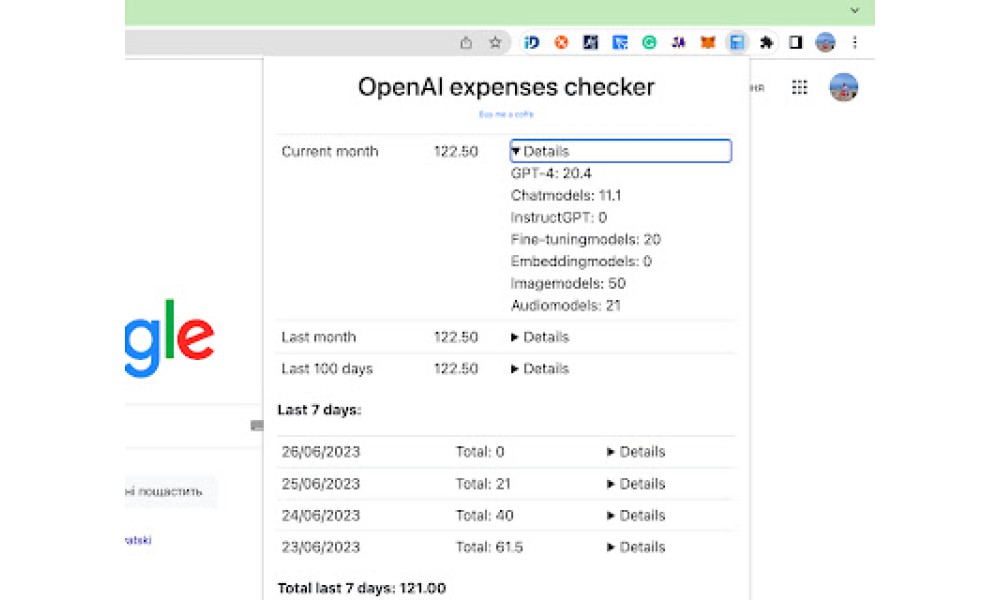The height and width of the screenshot is (600, 1000).
Task: Click the InstructGPT: 0 line
Action: pos(559,217)
